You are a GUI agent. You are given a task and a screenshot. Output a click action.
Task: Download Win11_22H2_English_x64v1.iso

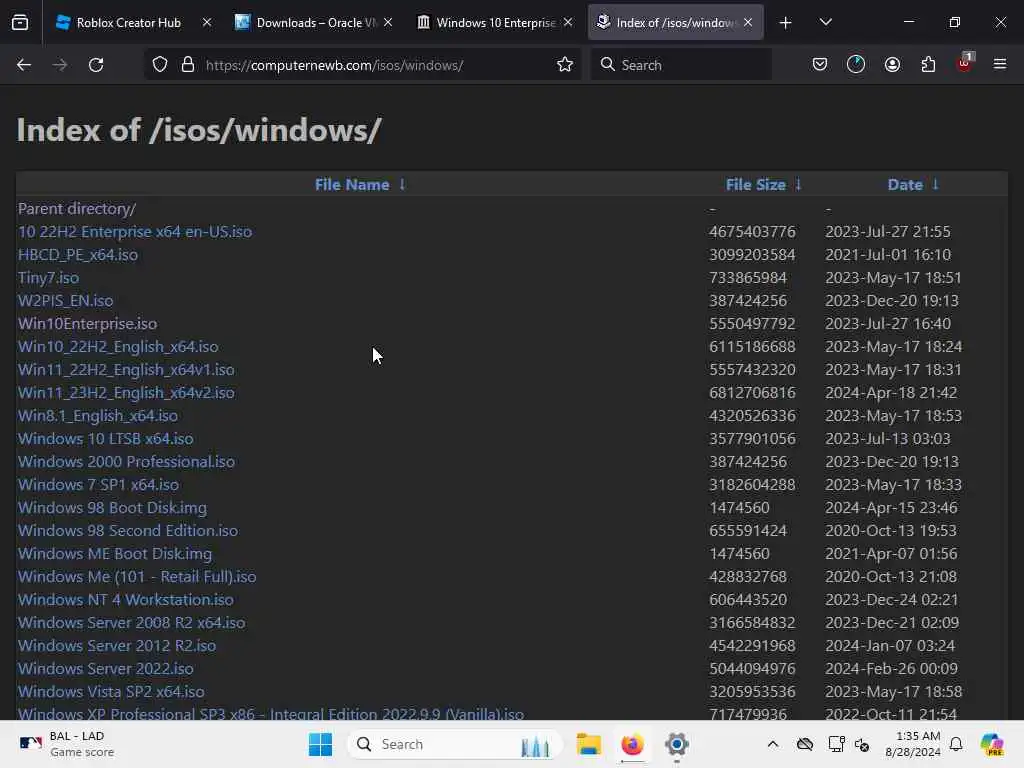point(126,370)
